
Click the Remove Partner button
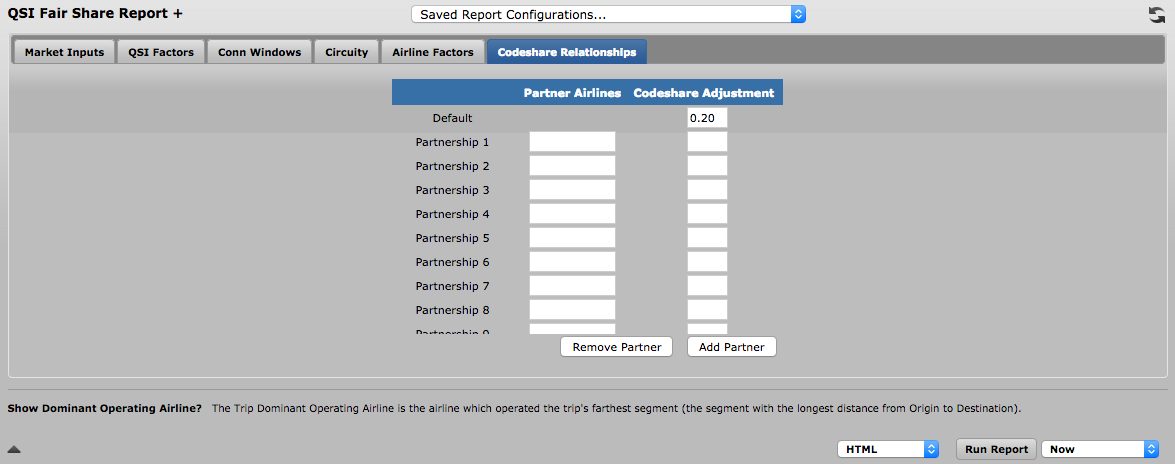click(617, 347)
